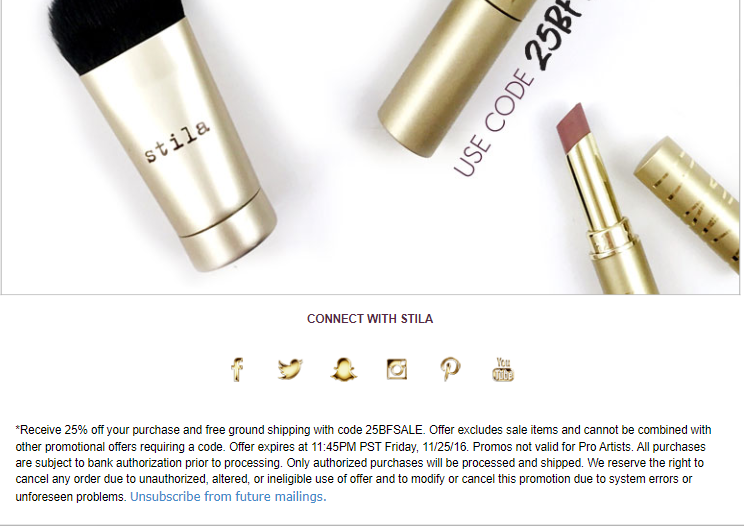744x531 pixels.
Task: Click the 25BFSALE code in disclaimer
Action: pyautogui.click(x=394, y=430)
